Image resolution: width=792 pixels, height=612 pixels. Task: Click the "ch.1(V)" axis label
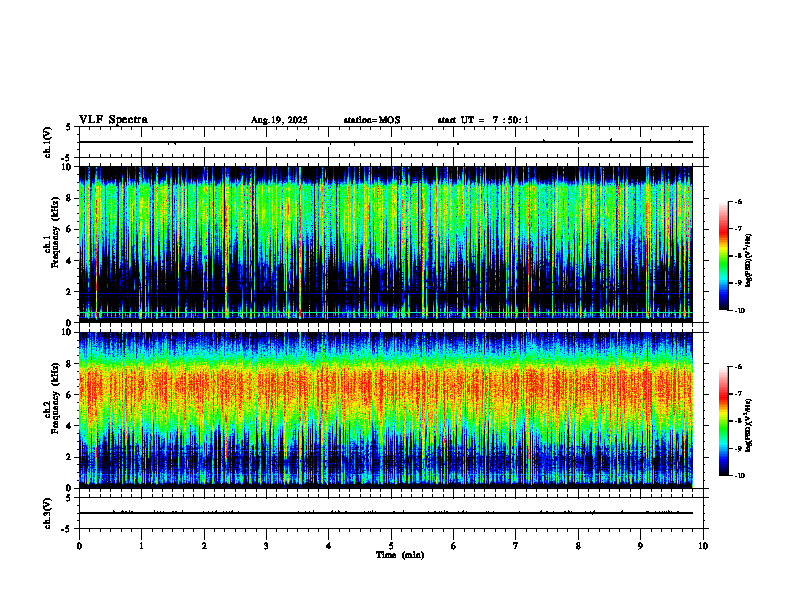[47, 142]
